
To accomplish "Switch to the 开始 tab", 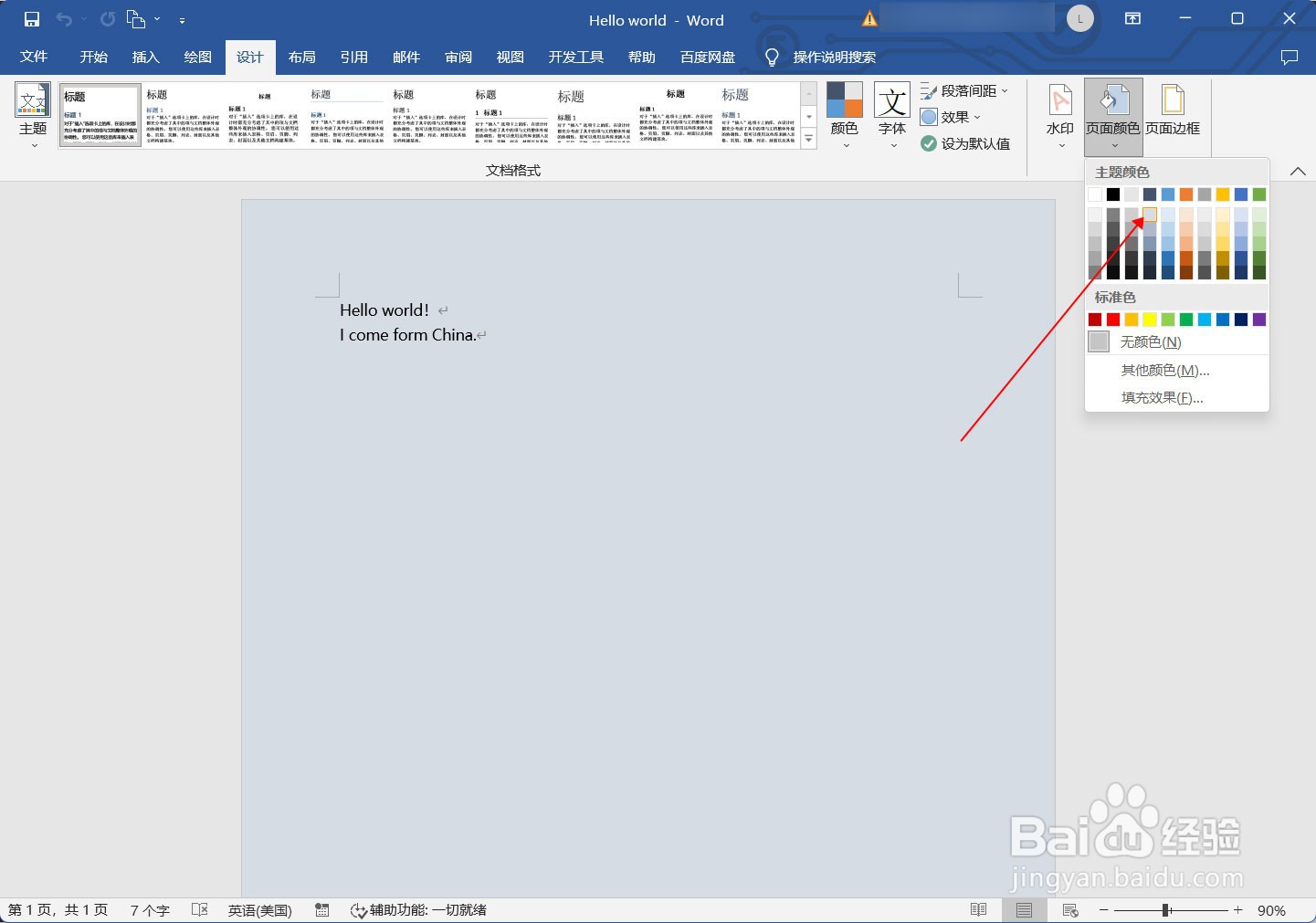I will 93,57.
